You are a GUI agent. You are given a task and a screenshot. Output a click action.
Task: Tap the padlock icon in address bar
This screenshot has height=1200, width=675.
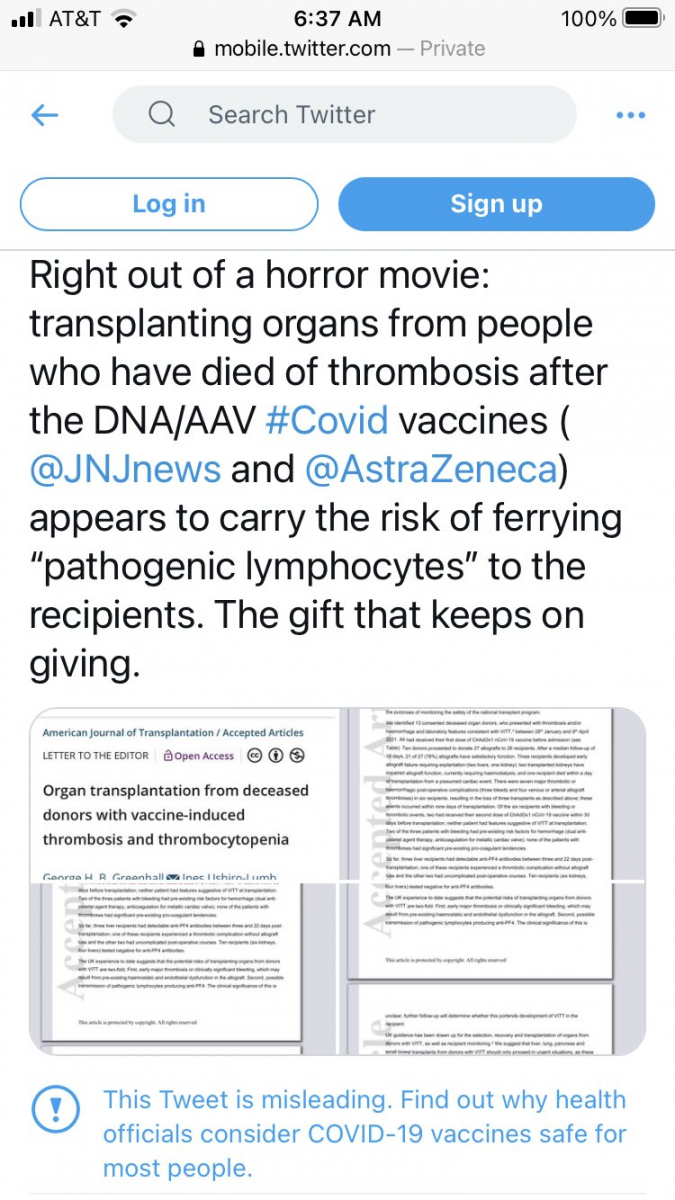coord(198,49)
